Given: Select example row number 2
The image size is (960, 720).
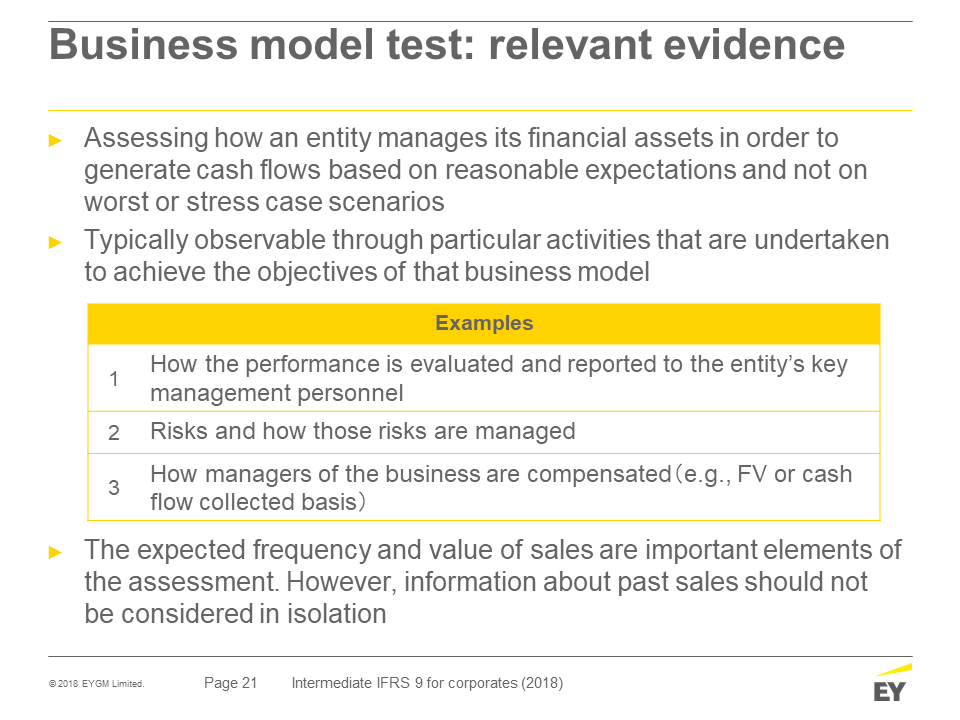Looking at the screenshot, I should (484, 432).
